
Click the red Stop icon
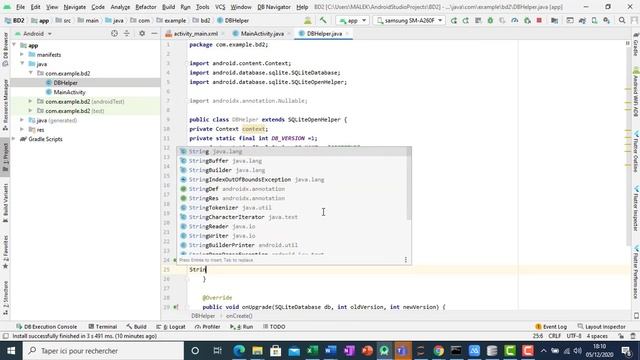(539, 20)
